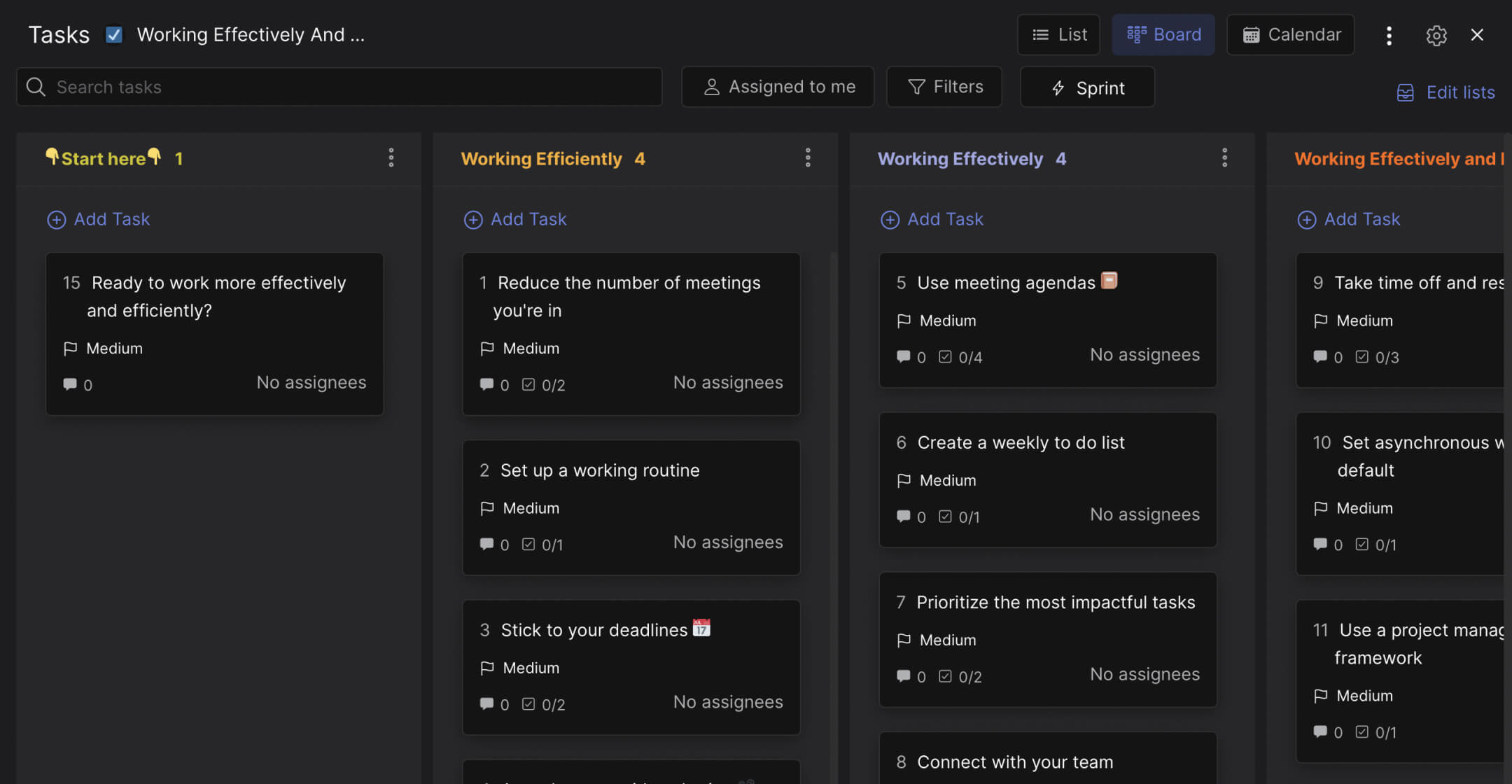The width and height of the screenshot is (1512, 784).
Task: Switch to the List view
Action: click(1058, 34)
